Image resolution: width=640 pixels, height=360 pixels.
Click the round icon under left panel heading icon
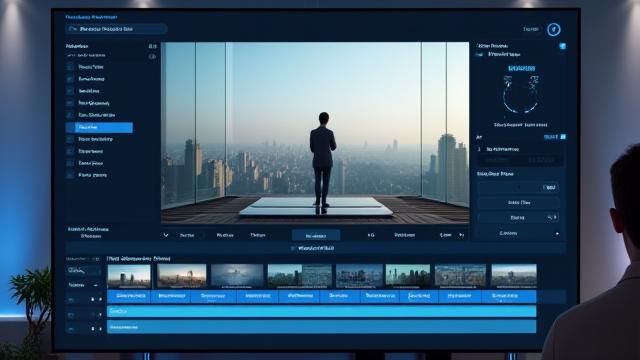point(153,56)
